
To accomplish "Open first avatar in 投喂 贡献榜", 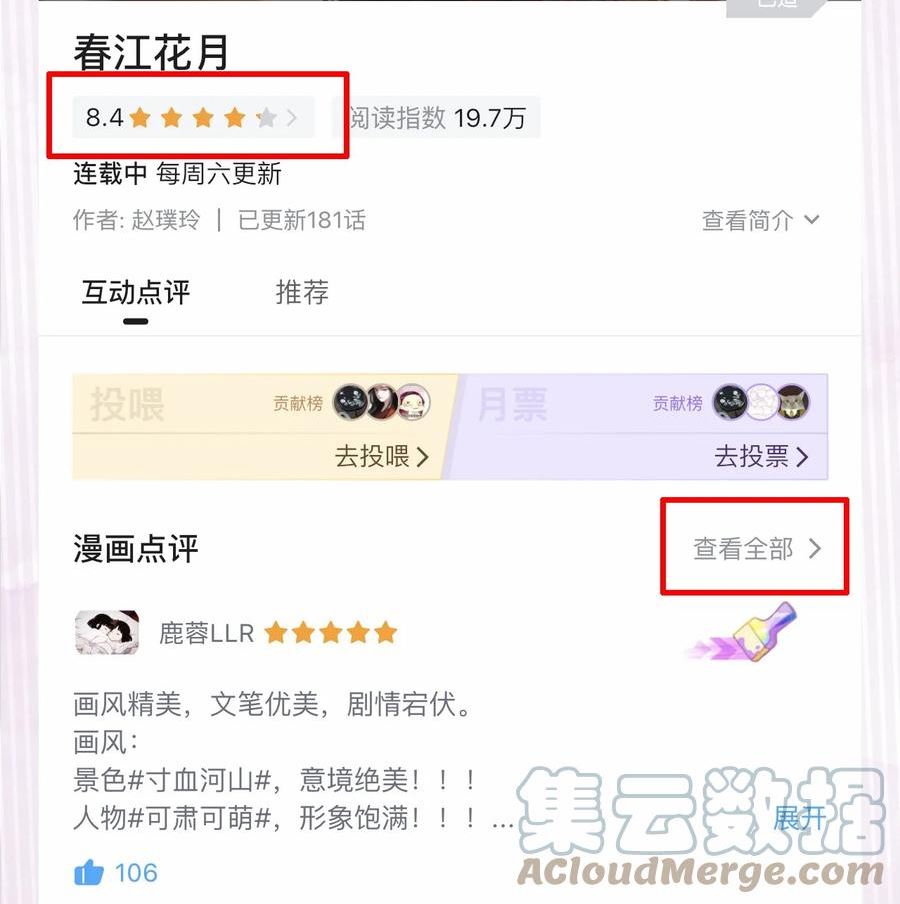I will [350, 402].
